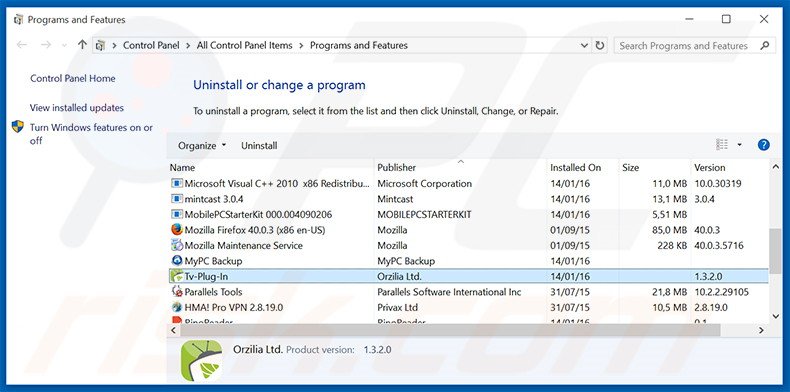Open Control Panel Home
The image size is (790, 392).
(x=73, y=79)
